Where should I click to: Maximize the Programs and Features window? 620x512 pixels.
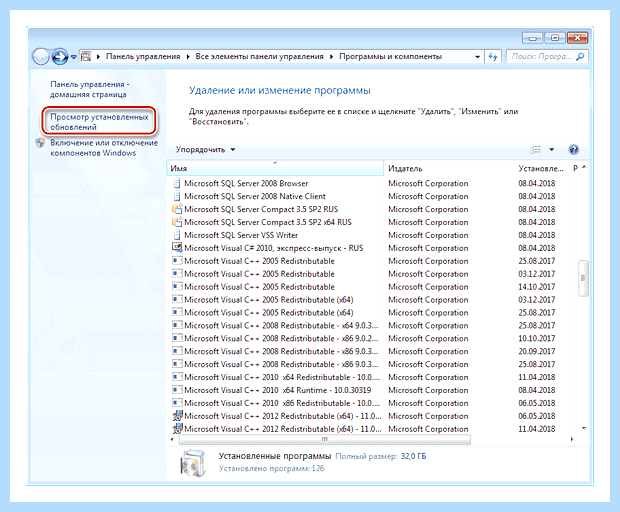coord(555,38)
